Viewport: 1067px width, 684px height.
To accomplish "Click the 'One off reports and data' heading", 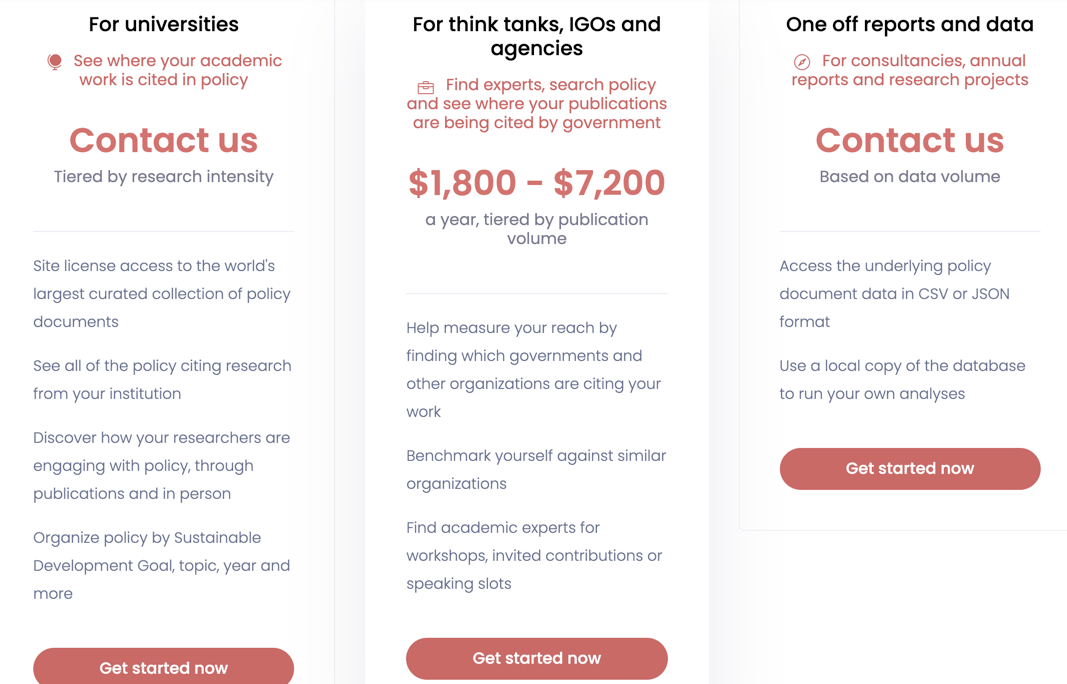I will tap(909, 24).
